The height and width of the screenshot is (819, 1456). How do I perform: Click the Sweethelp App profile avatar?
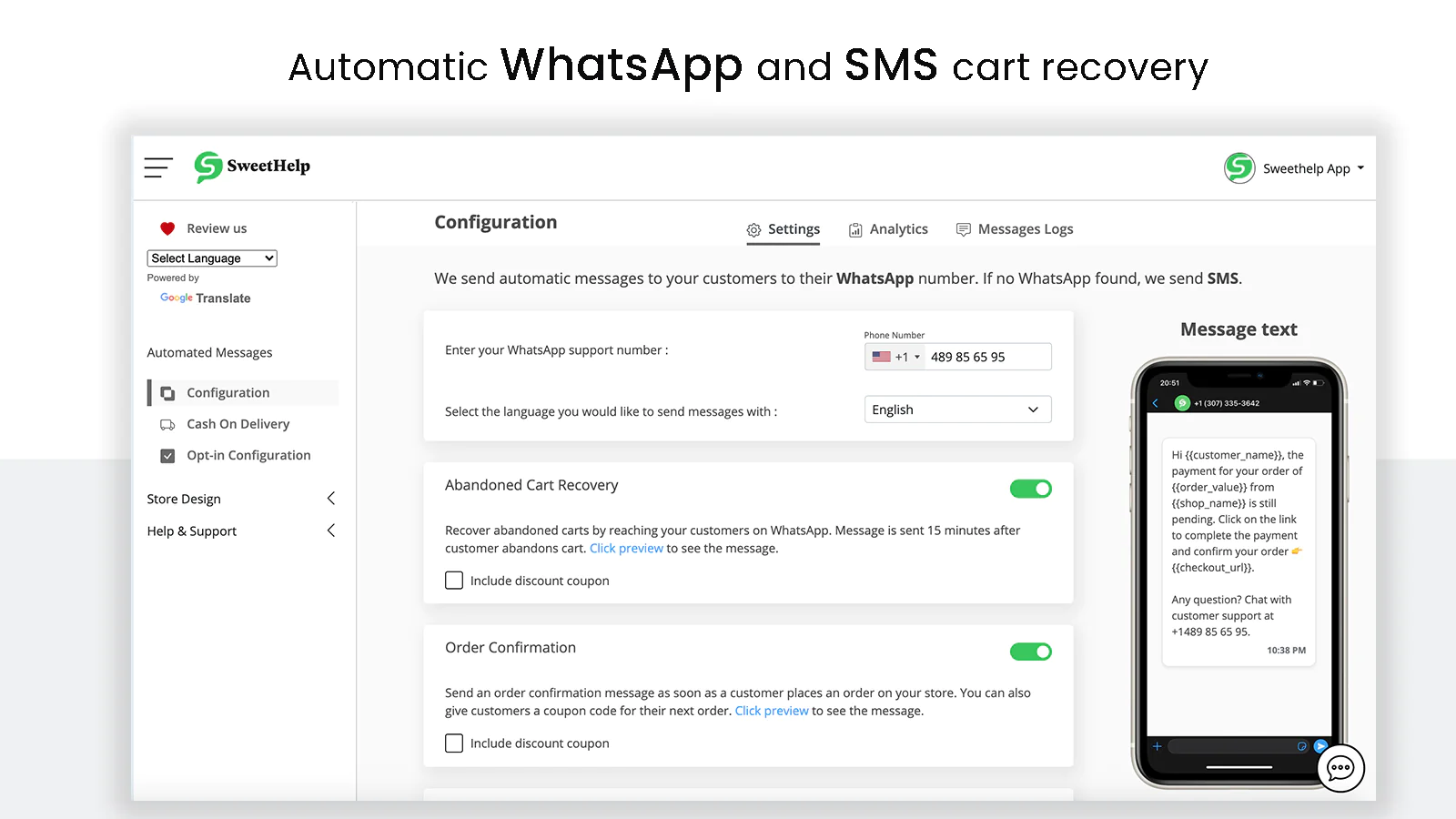tap(1239, 168)
